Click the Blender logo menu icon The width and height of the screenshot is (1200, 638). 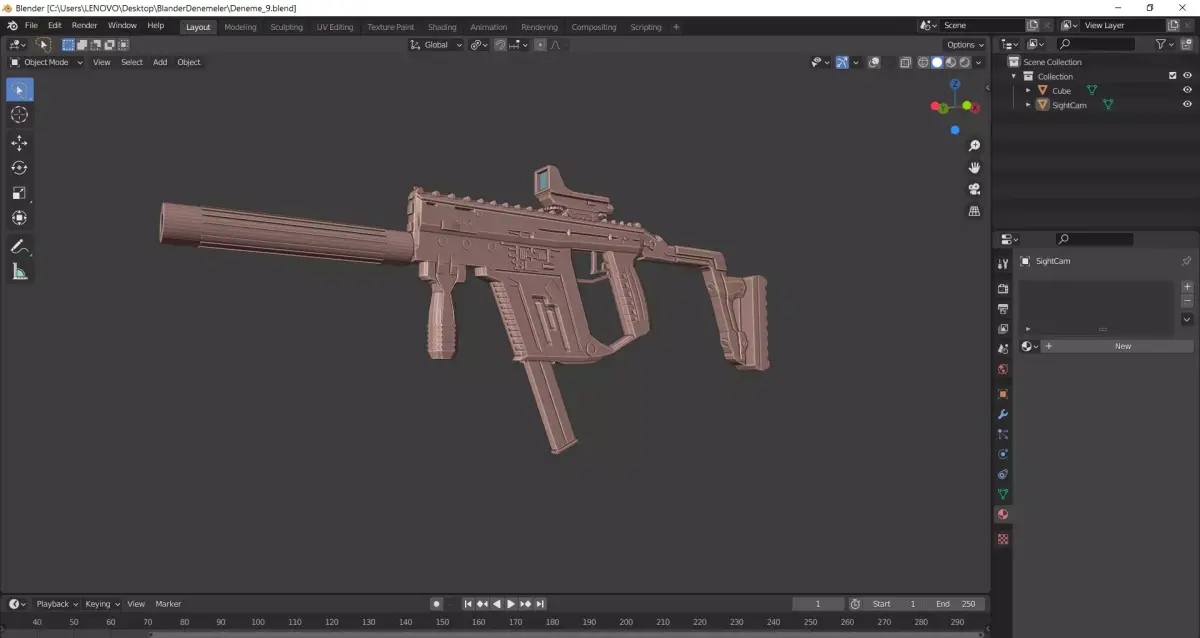coord(12,25)
